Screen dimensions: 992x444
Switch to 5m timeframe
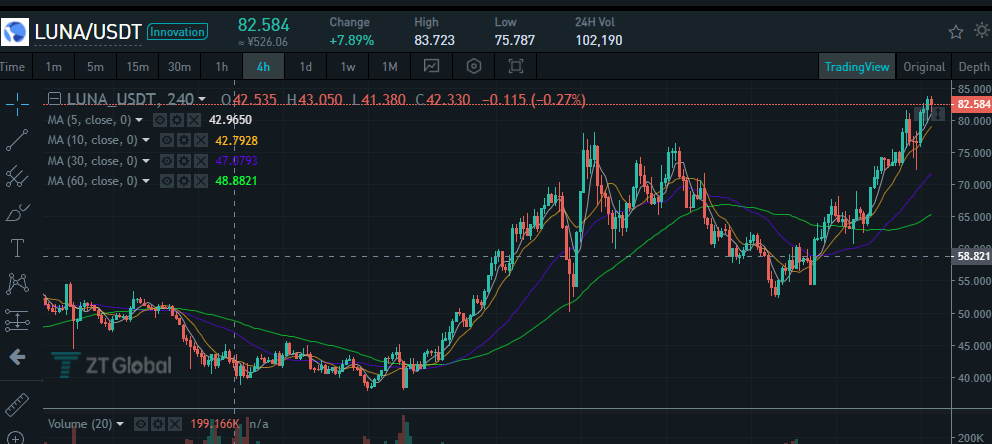pos(96,66)
